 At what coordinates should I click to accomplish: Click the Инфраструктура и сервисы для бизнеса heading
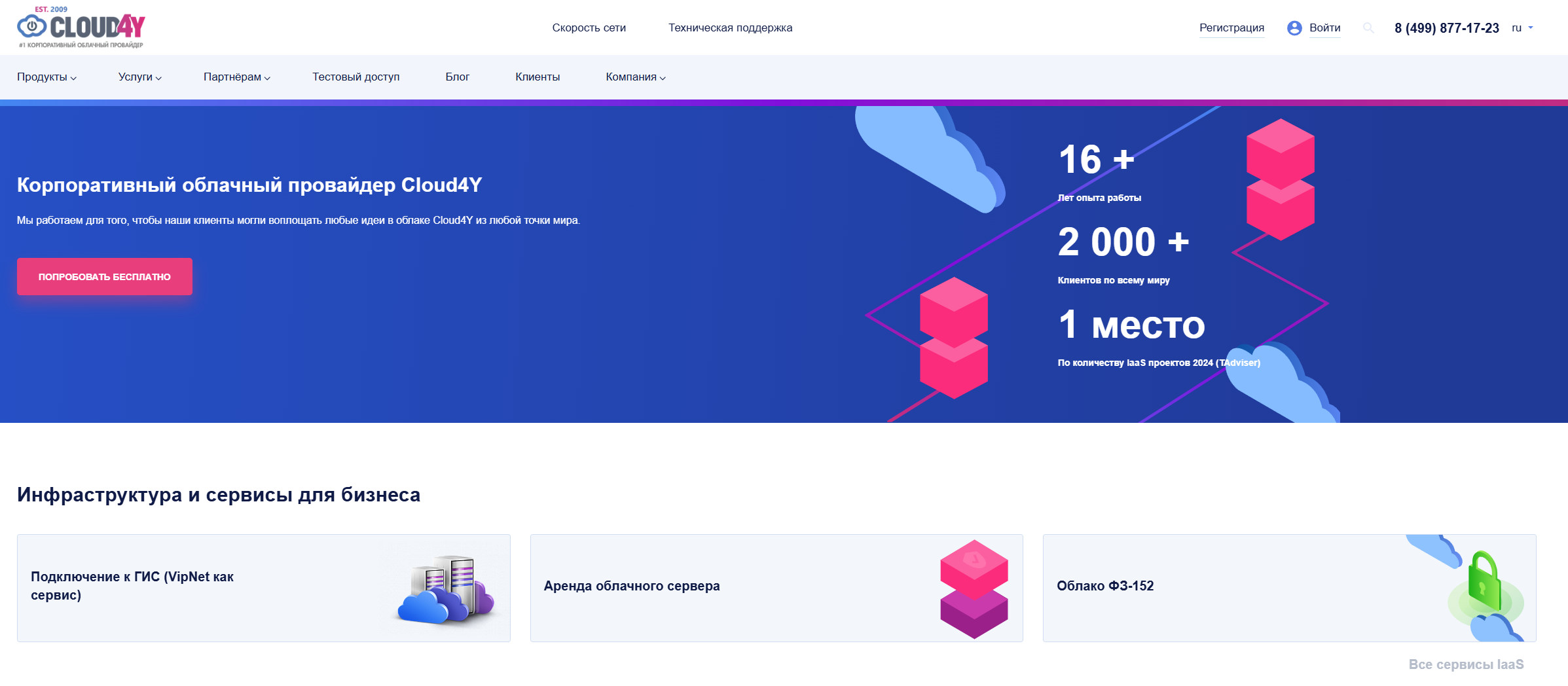pyautogui.click(x=219, y=495)
